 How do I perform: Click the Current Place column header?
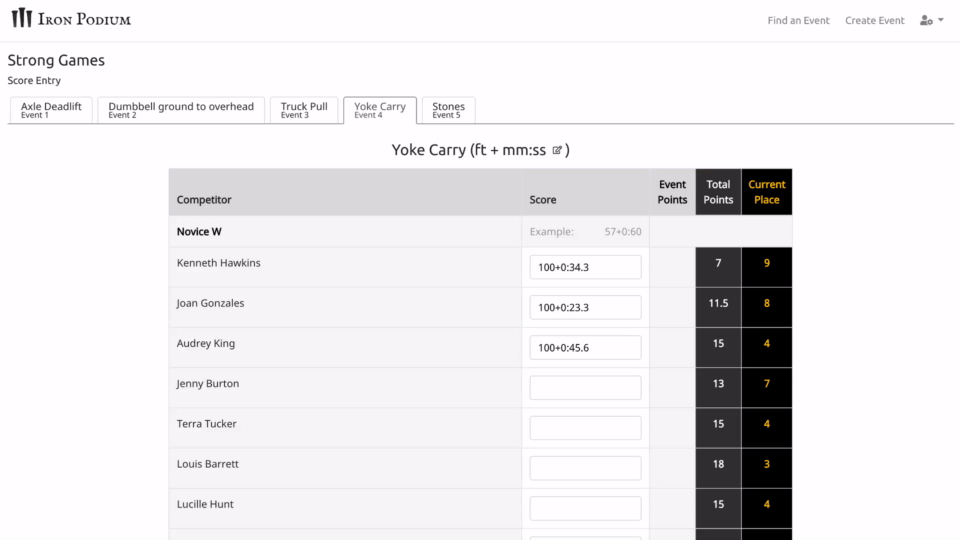767,192
